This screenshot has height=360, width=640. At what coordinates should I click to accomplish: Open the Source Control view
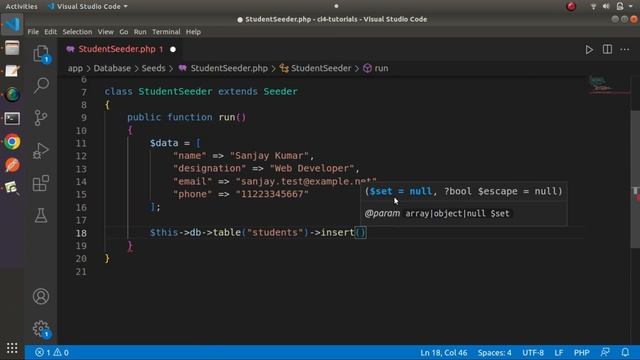click(x=41, y=118)
